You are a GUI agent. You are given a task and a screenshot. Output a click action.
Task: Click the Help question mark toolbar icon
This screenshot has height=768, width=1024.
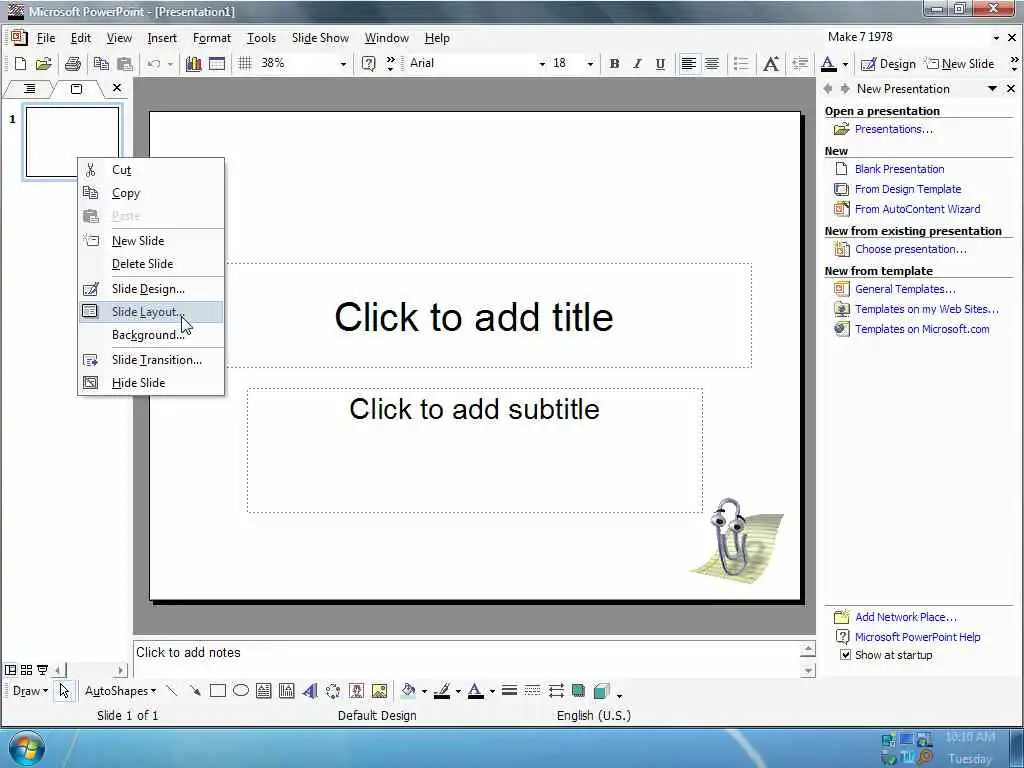tap(368, 64)
